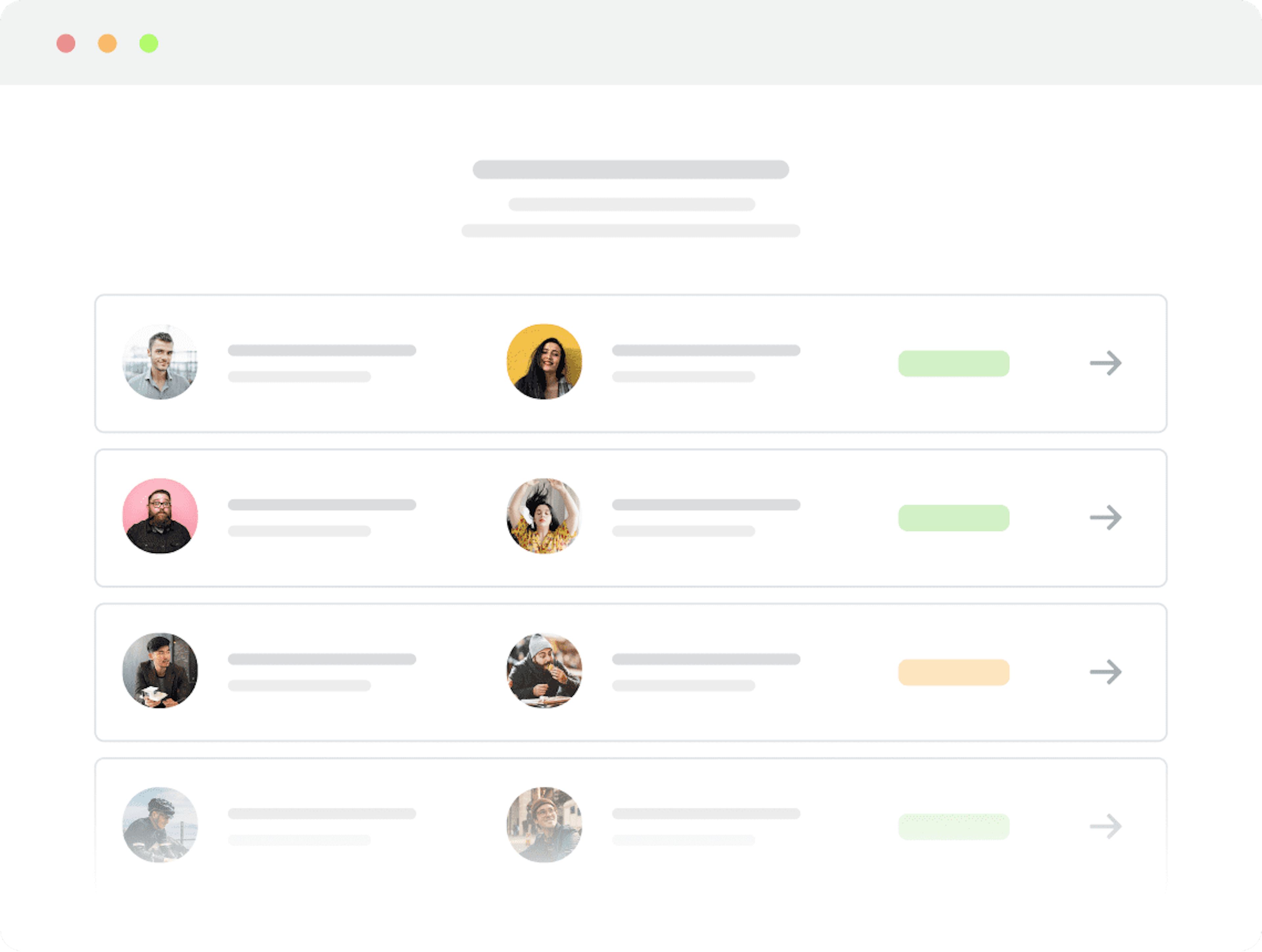The height and width of the screenshot is (952, 1262).
Task: Click the arrow icon in the first row
Action: (x=1105, y=363)
